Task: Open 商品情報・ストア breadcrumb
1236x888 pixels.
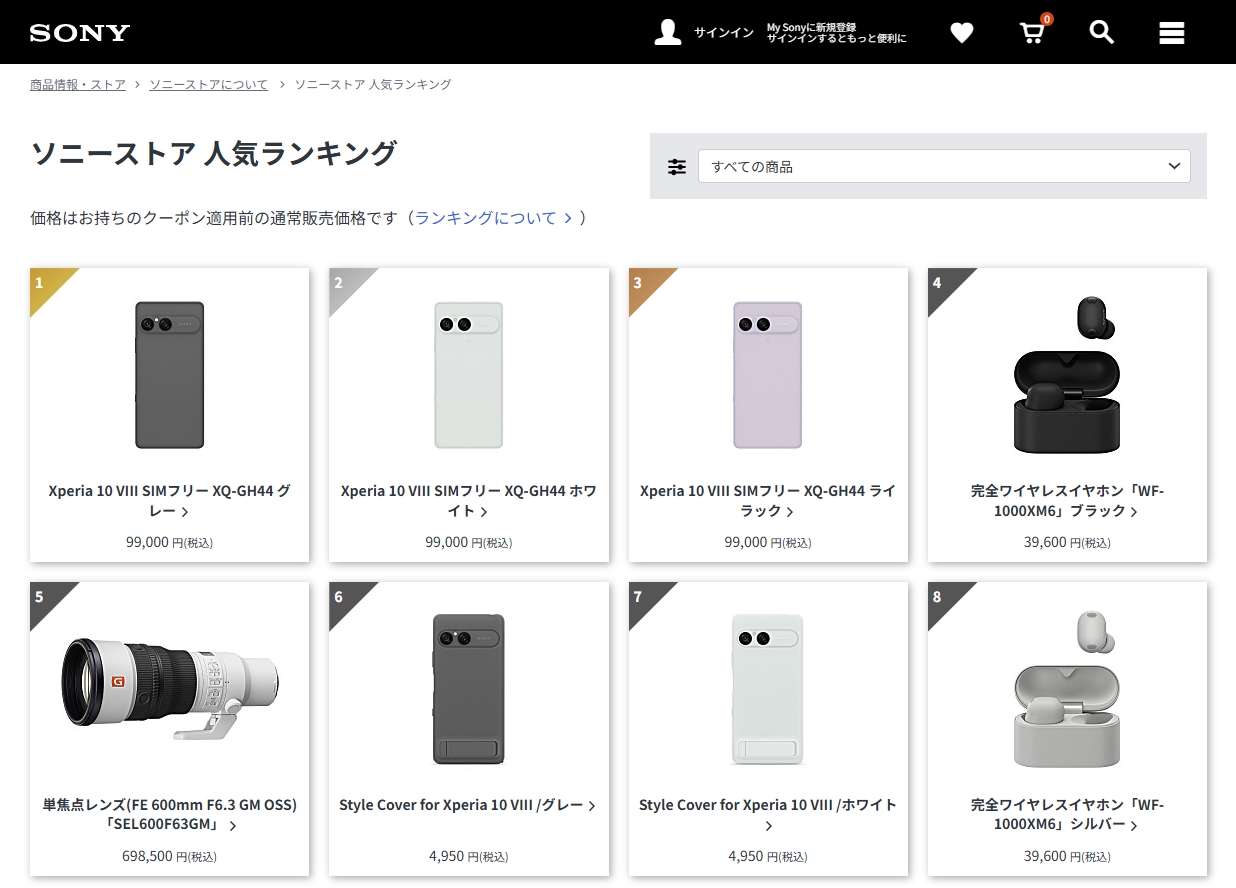Action: click(x=78, y=85)
